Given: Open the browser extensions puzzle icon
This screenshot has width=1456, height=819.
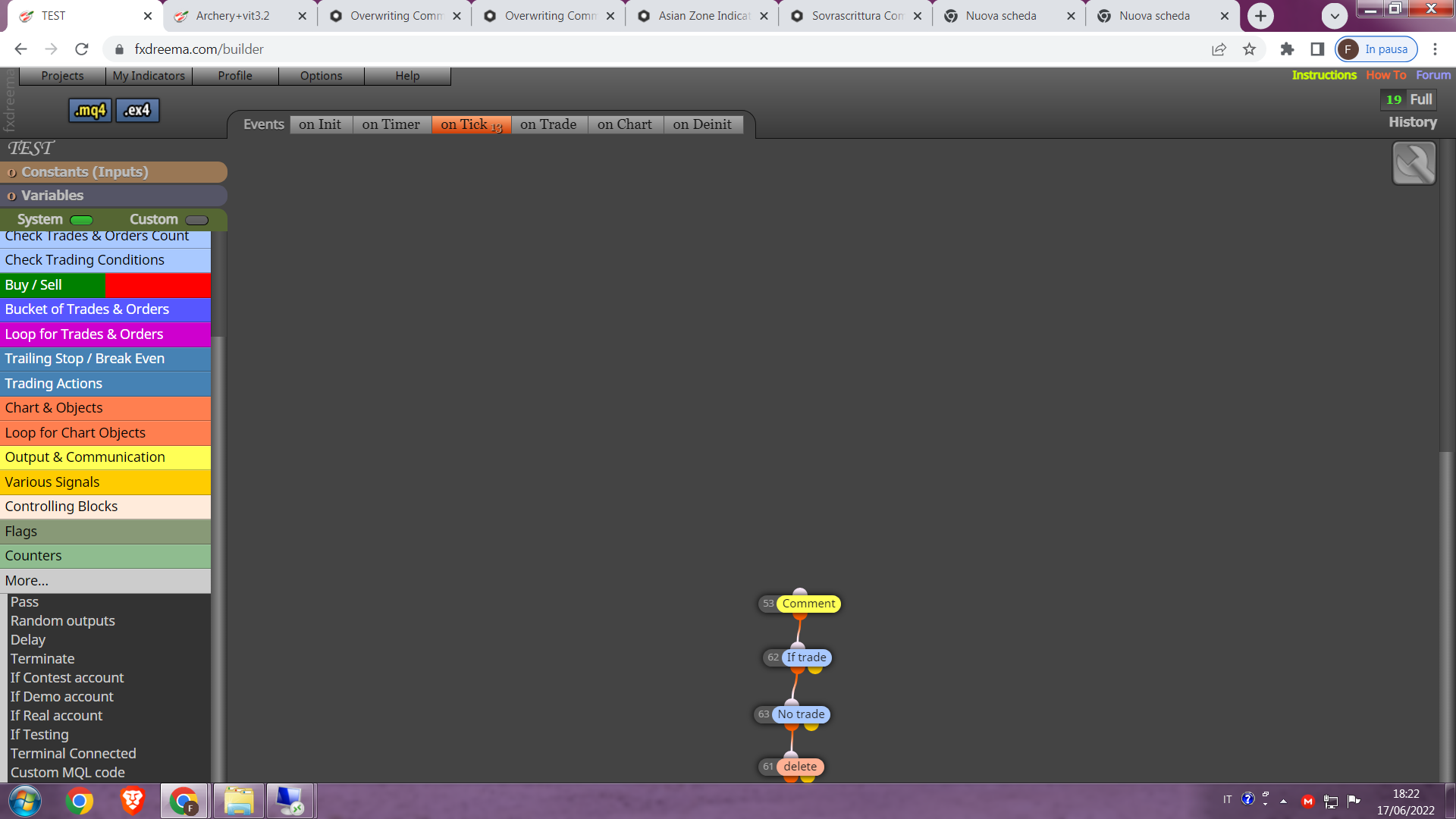Looking at the screenshot, I should [x=1287, y=49].
